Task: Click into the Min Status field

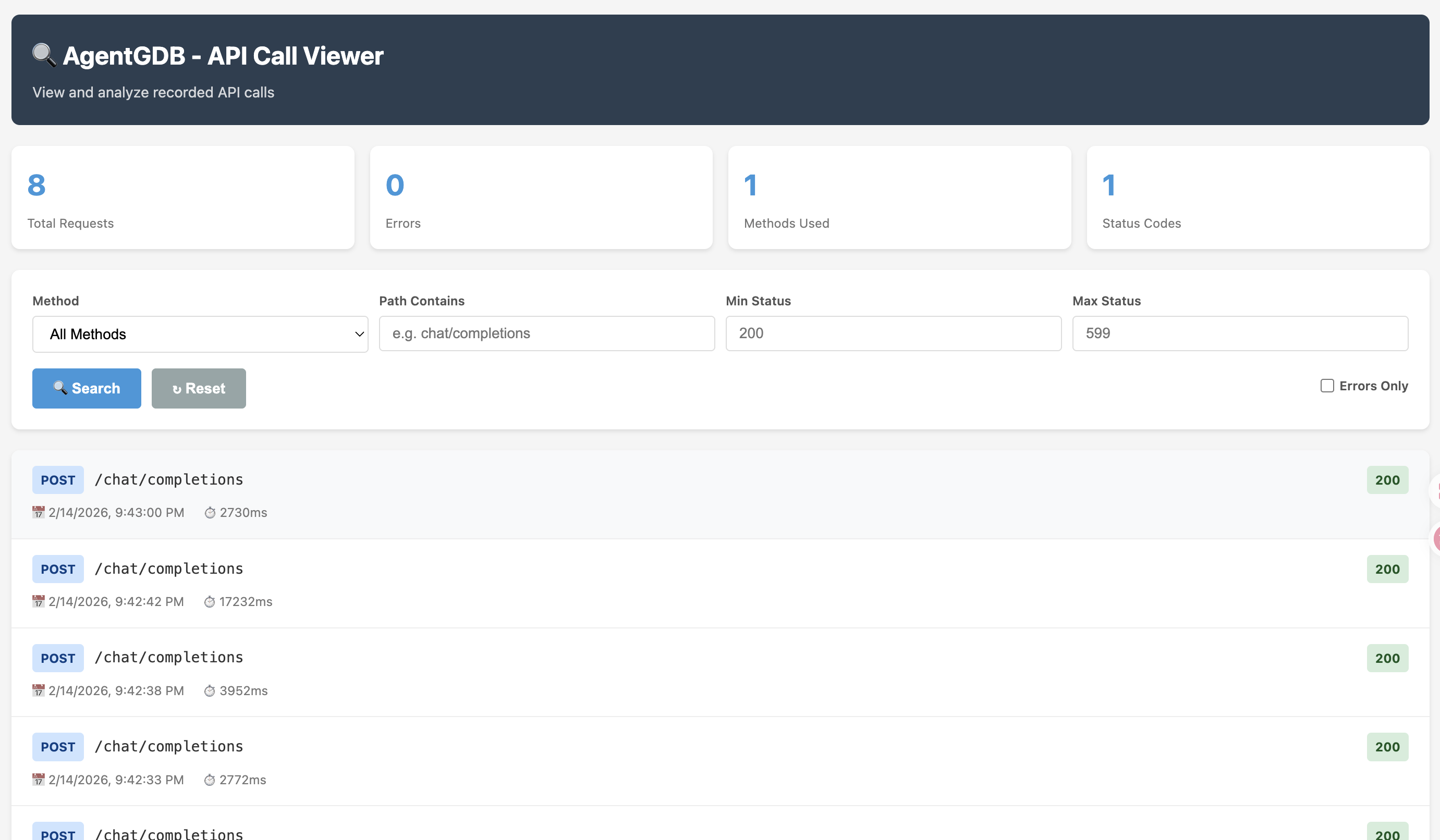Action: [893, 333]
